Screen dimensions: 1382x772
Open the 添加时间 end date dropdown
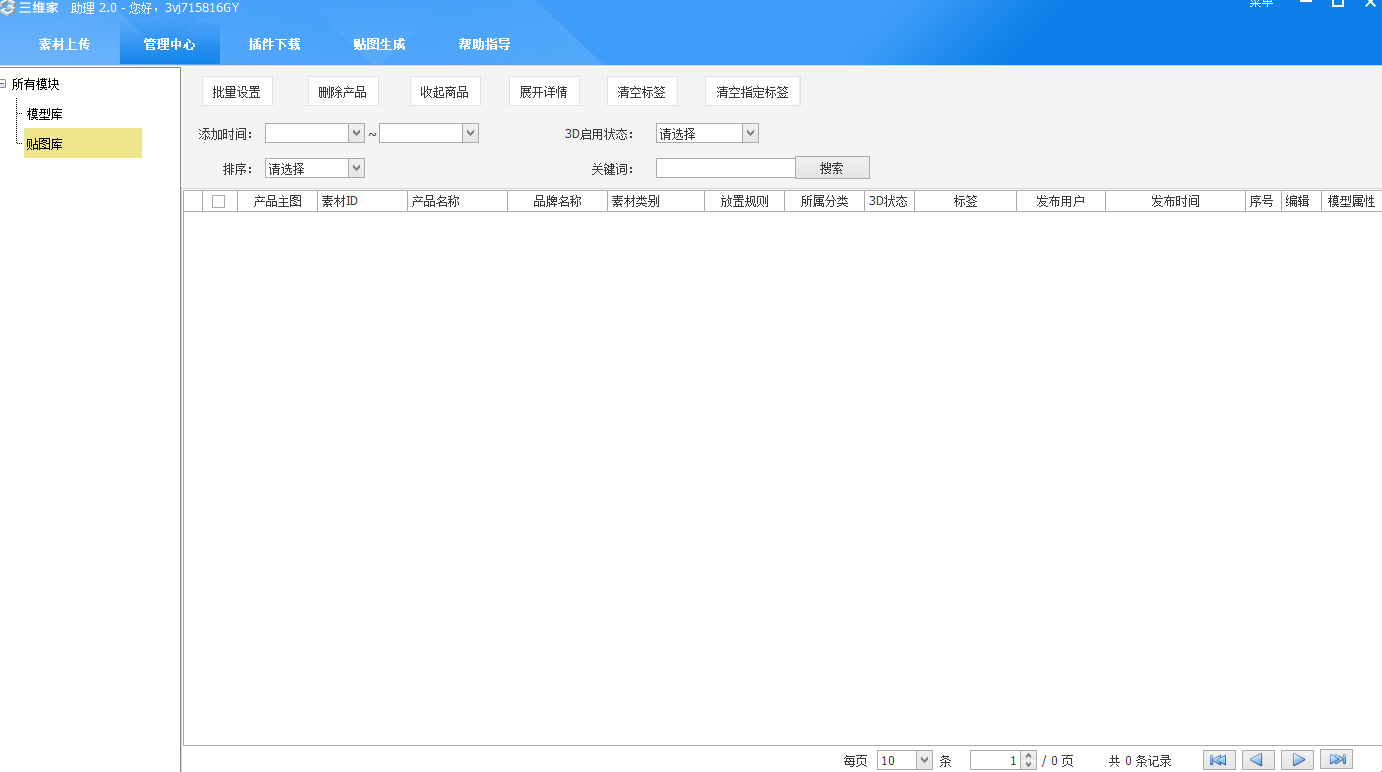[471, 133]
